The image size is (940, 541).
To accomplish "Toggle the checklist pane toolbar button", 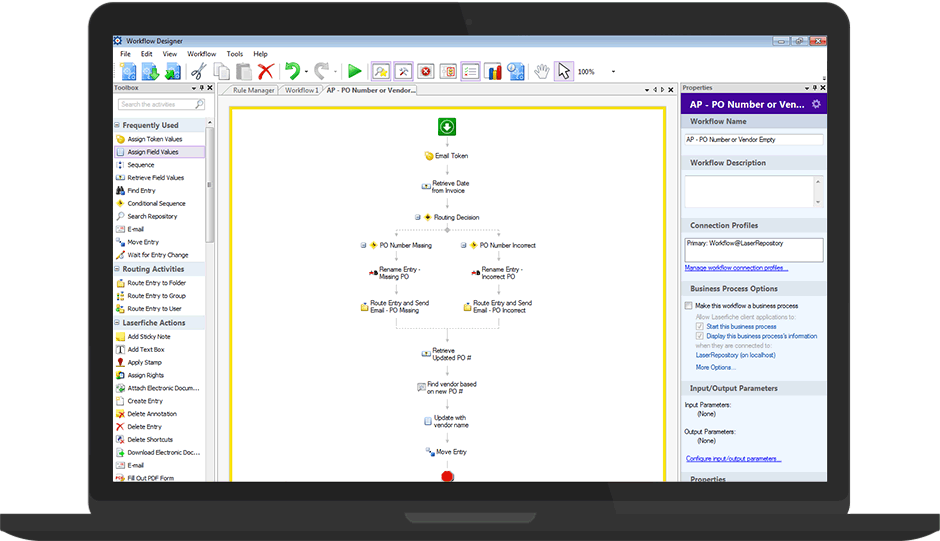I will tap(471, 71).
